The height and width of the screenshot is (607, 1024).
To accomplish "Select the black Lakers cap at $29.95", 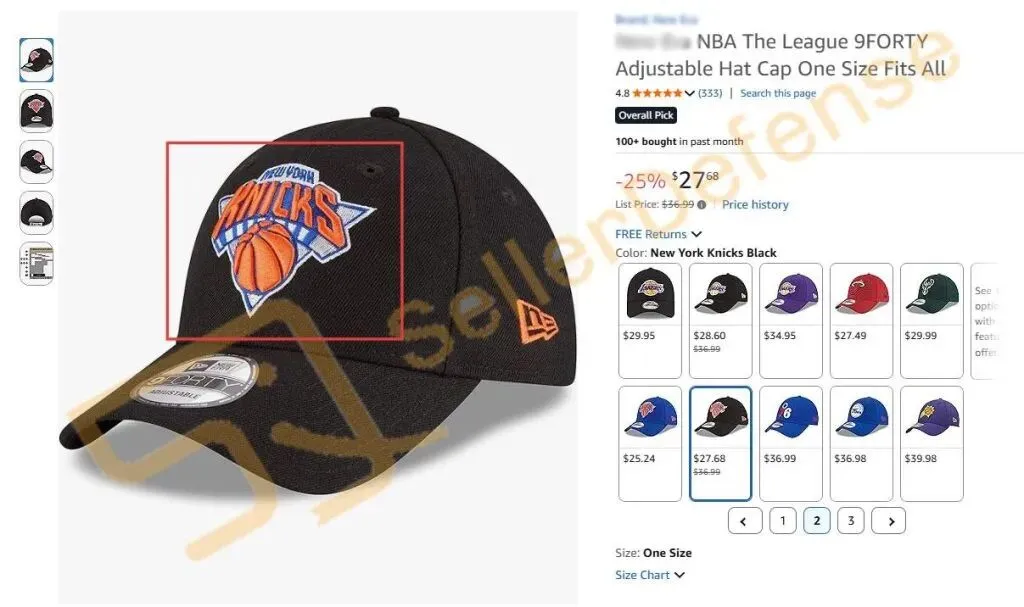I will click(650, 321).
